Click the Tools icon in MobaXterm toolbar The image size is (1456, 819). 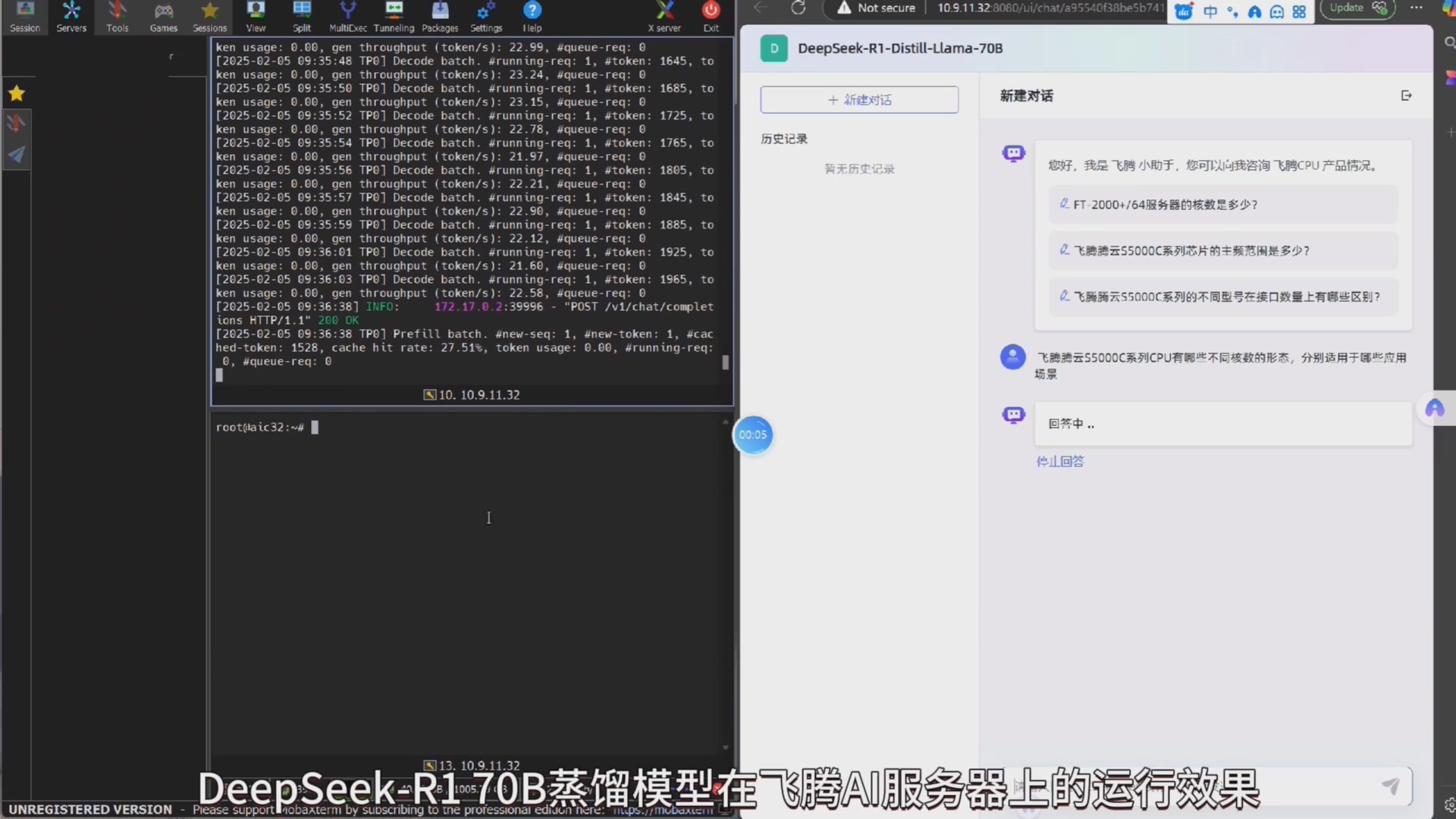(x=117, y=16)
